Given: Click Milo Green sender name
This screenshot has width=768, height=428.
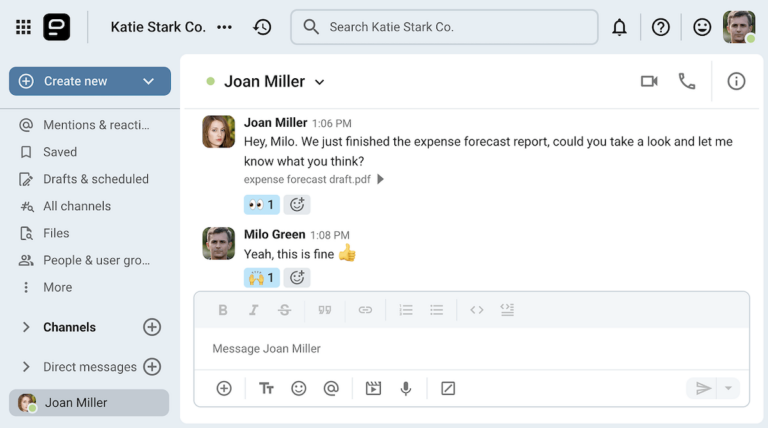Looking at the screenshot, I should click(x=274, y=235).
